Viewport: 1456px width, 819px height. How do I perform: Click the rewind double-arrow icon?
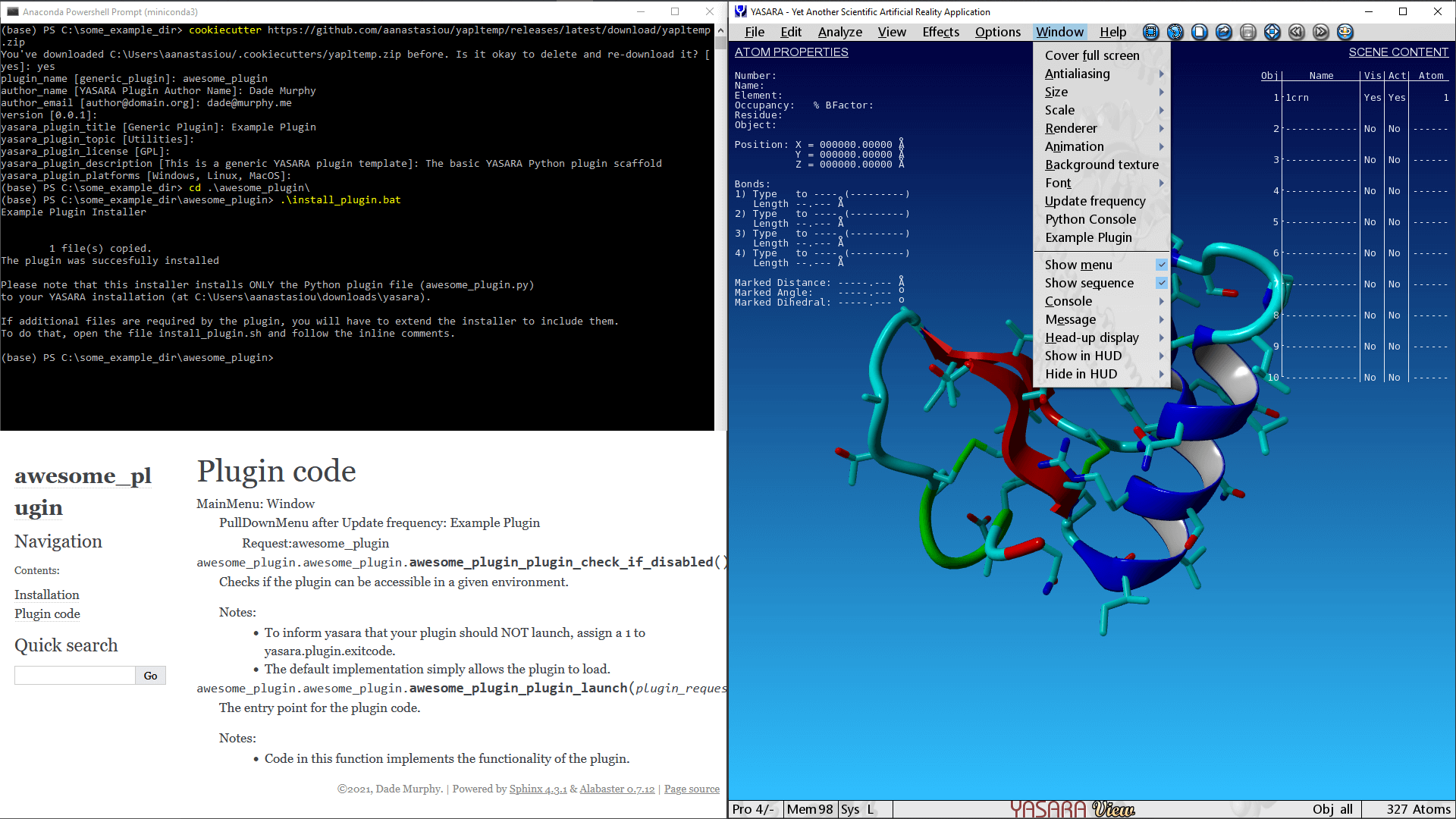(x=1297, y=32)
